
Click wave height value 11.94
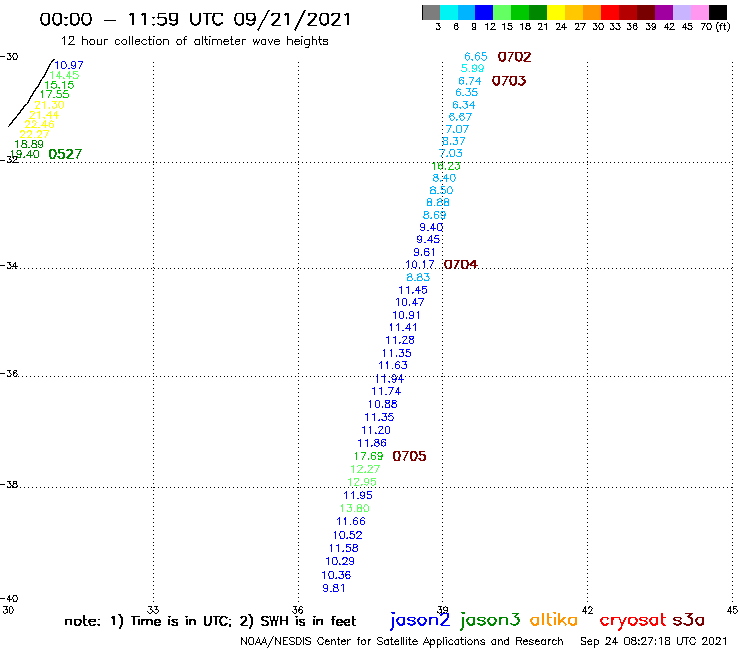pyautogui.click(x=389, y=379)
